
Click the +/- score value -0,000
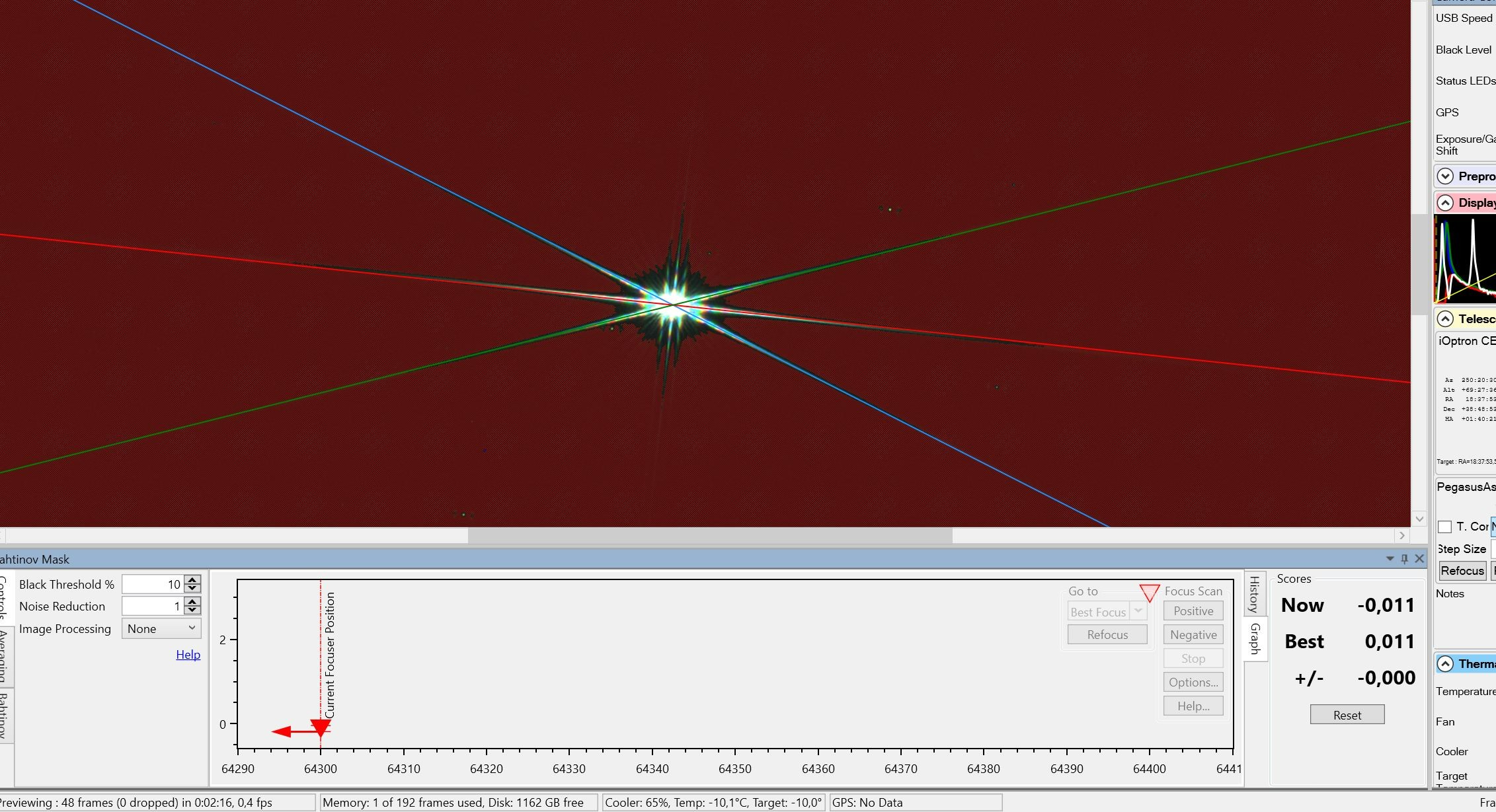click(x=1386, y=678)
